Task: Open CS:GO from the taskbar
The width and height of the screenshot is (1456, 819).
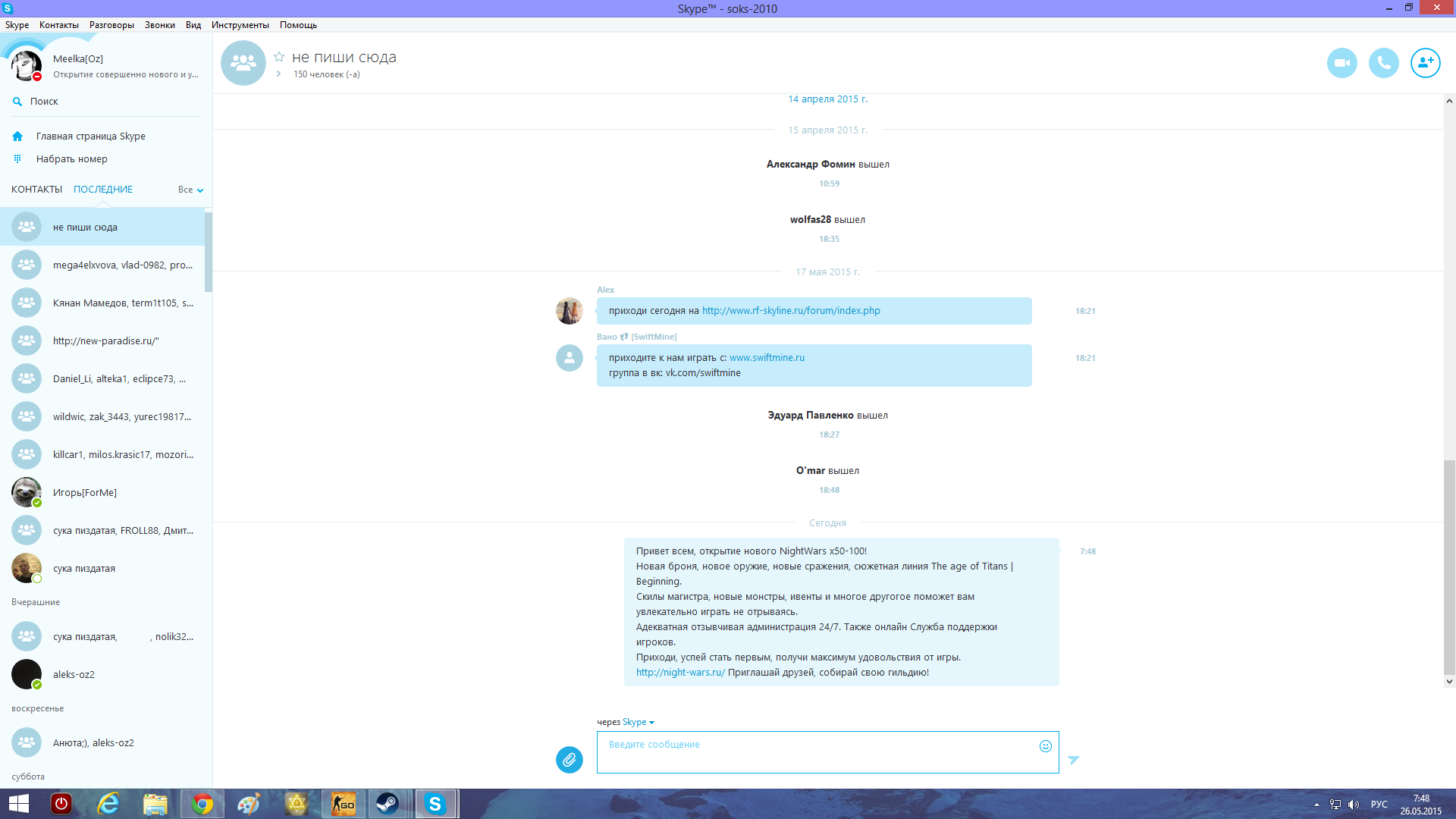Action: (x=343, y=804)
